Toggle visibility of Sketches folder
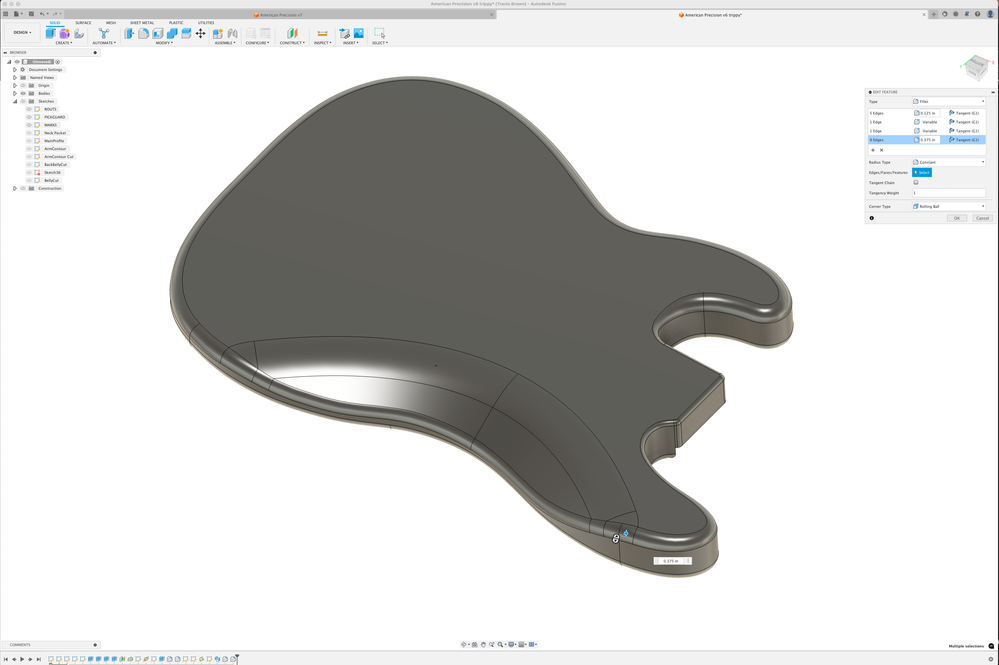The width and height of the screenshot is (999, 665). pos(23,101)
